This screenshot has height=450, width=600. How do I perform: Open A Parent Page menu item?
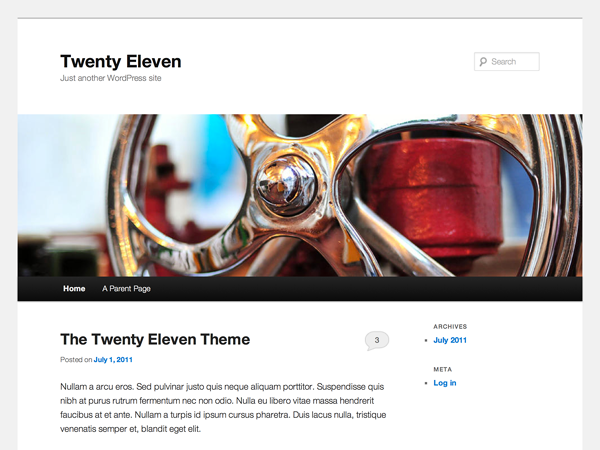tap(126, 289)
